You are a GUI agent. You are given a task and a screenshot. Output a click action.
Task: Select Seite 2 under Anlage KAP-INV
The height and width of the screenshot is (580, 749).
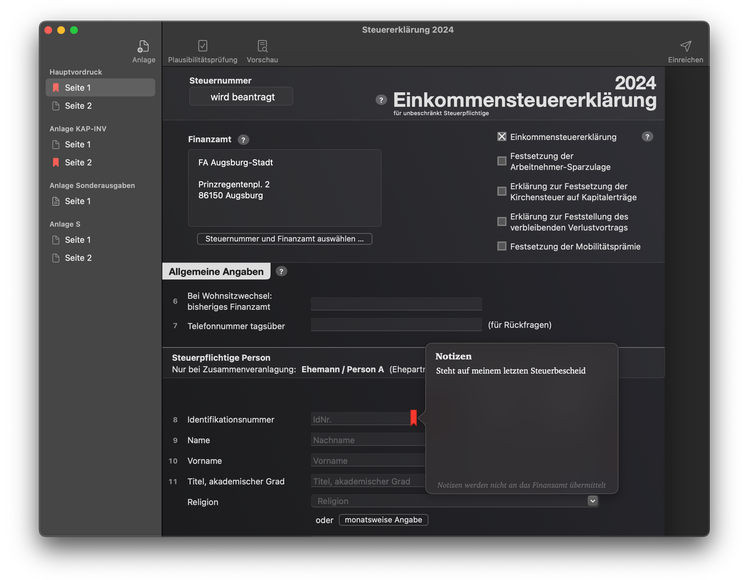[x=78, y=162]
